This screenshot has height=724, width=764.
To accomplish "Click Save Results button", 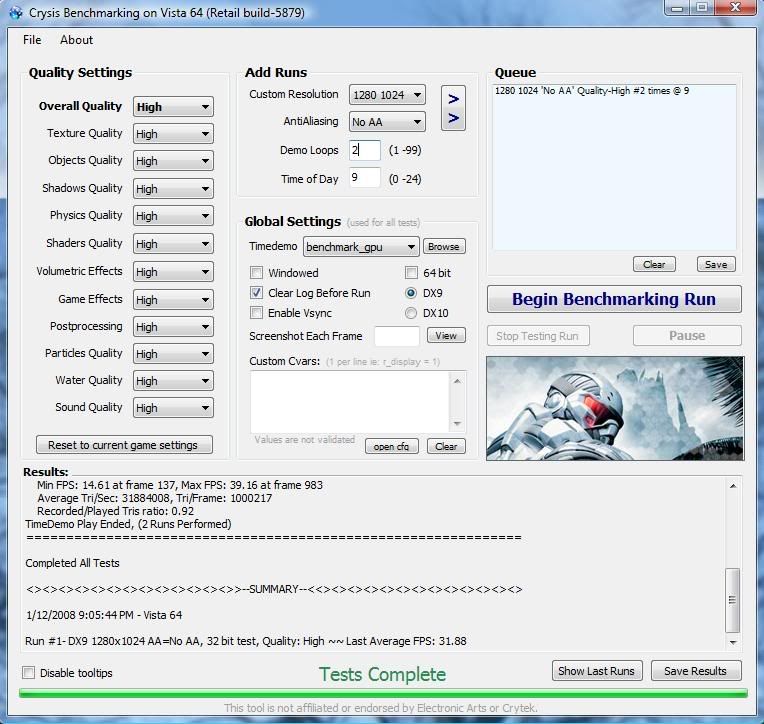I will click(x=696, y=671).
